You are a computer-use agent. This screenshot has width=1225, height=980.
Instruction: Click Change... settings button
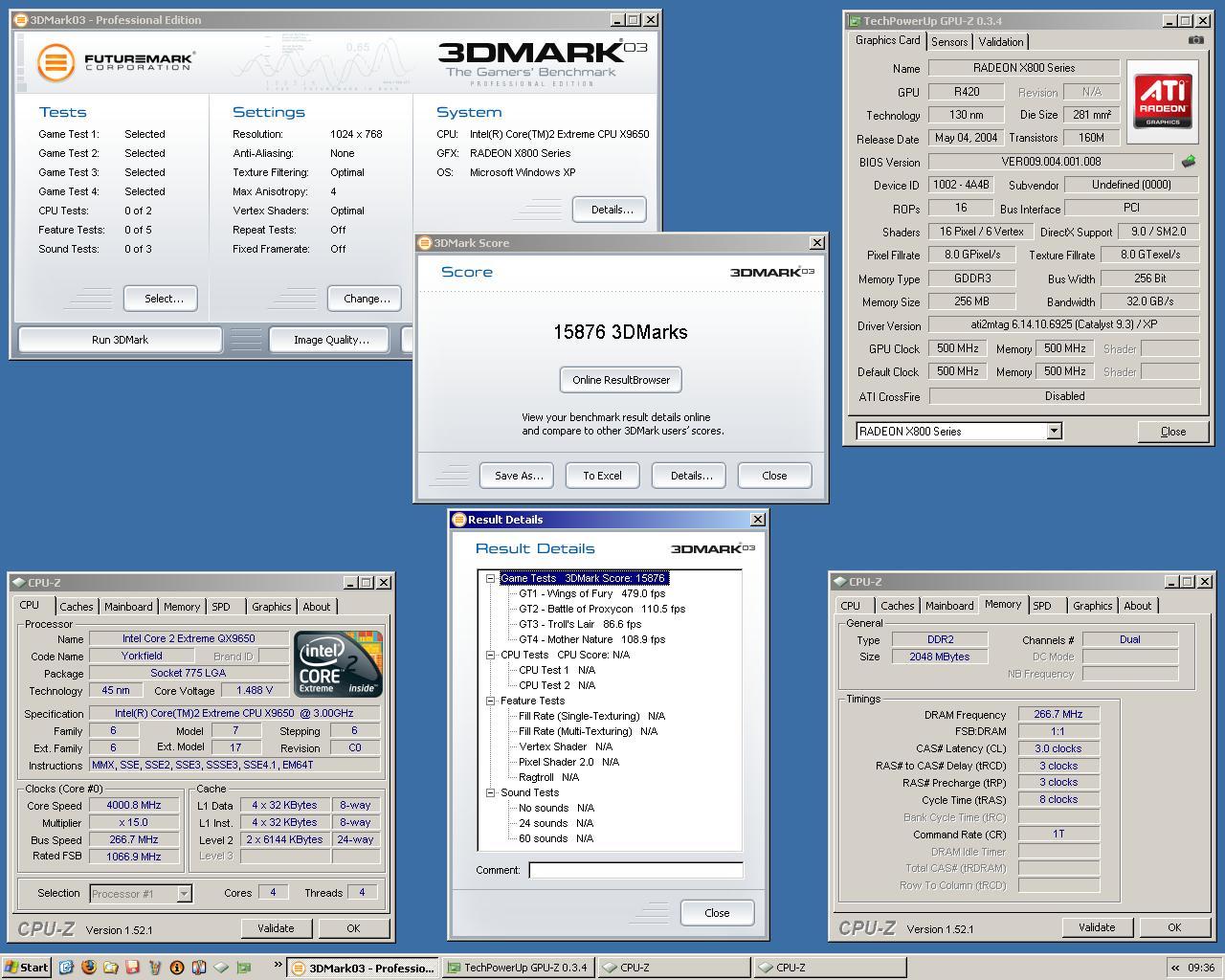367,299
